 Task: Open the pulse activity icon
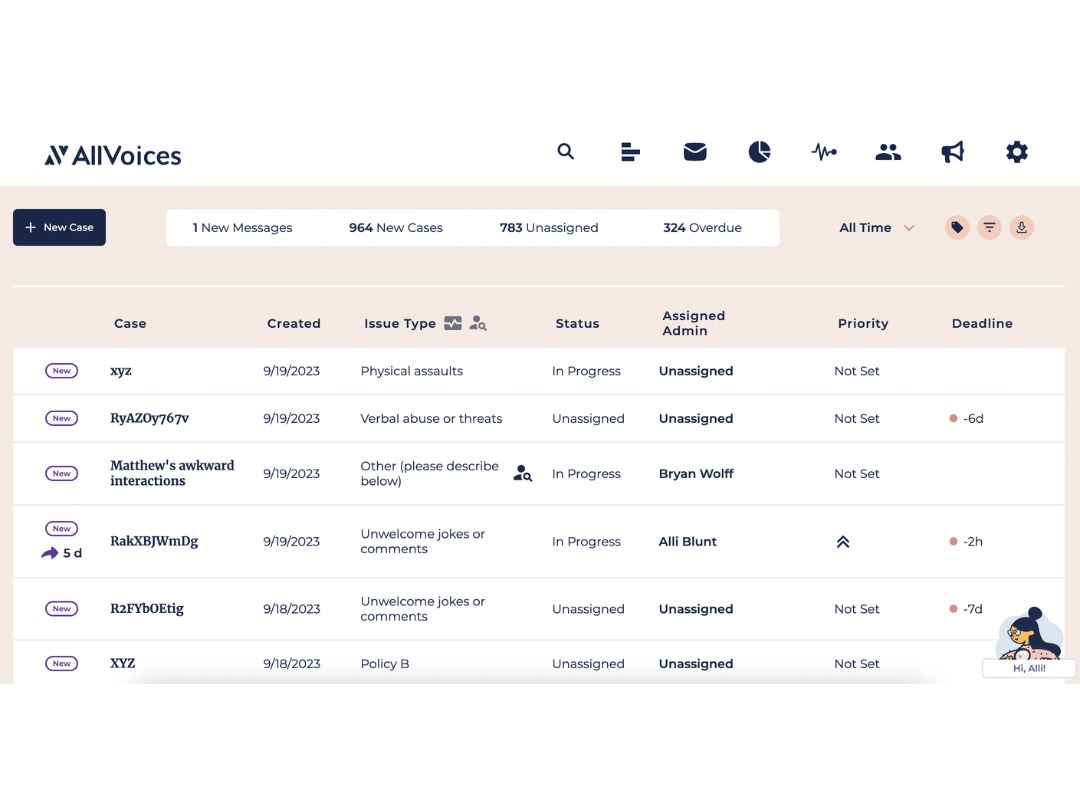point(824,152)
